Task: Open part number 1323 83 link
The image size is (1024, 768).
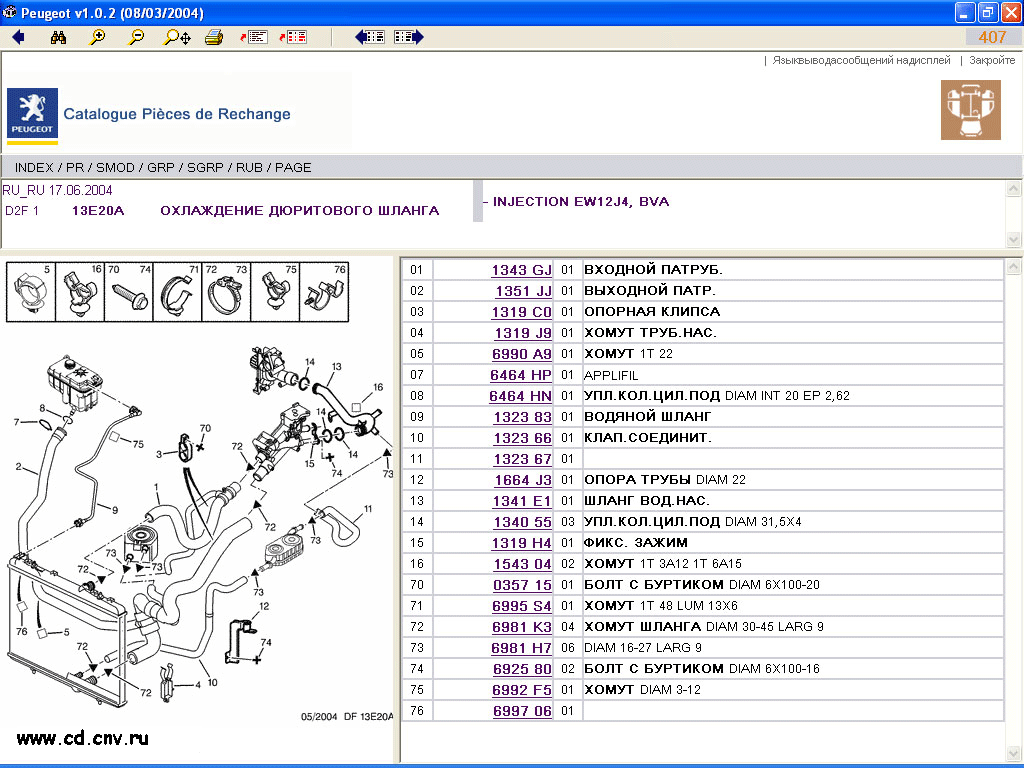Action: [x=522, y=417]
